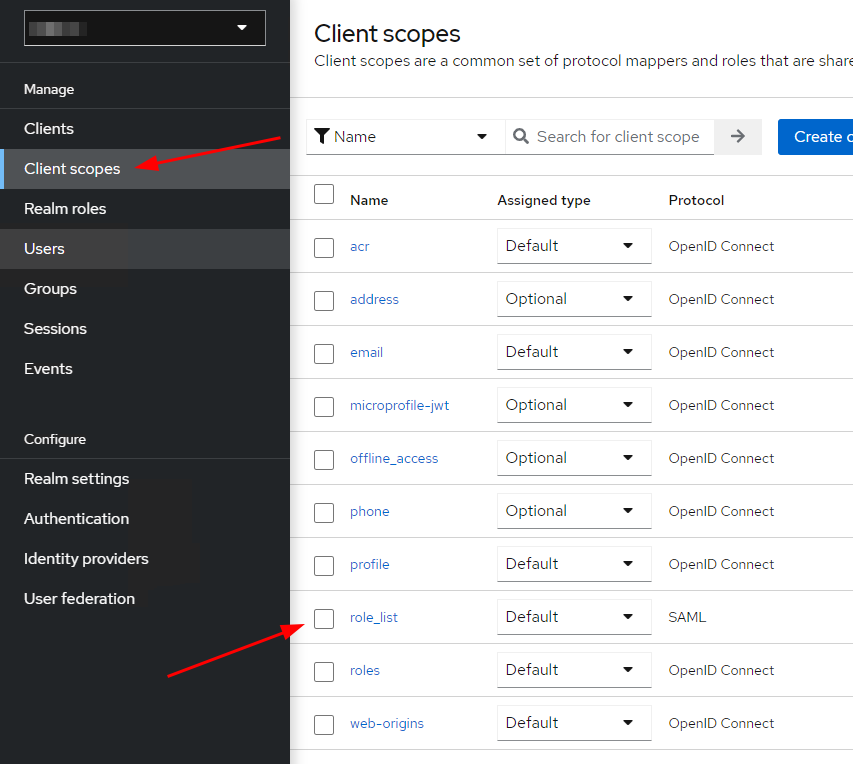Image resolution: width=853 pixels, height=764 pixels.
Task: Open assigned type dropdown for email
Action: pyautogui.click(x=573, y=352)
